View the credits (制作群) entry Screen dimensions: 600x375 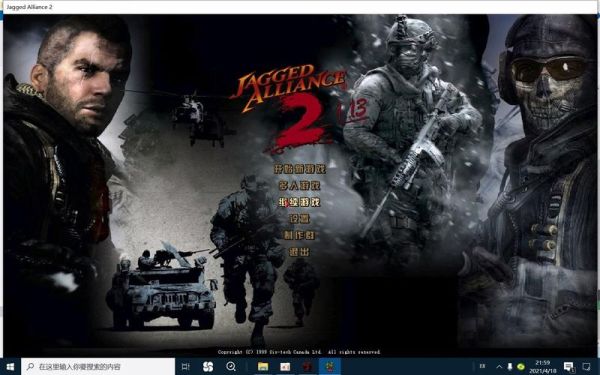point(300,235)
